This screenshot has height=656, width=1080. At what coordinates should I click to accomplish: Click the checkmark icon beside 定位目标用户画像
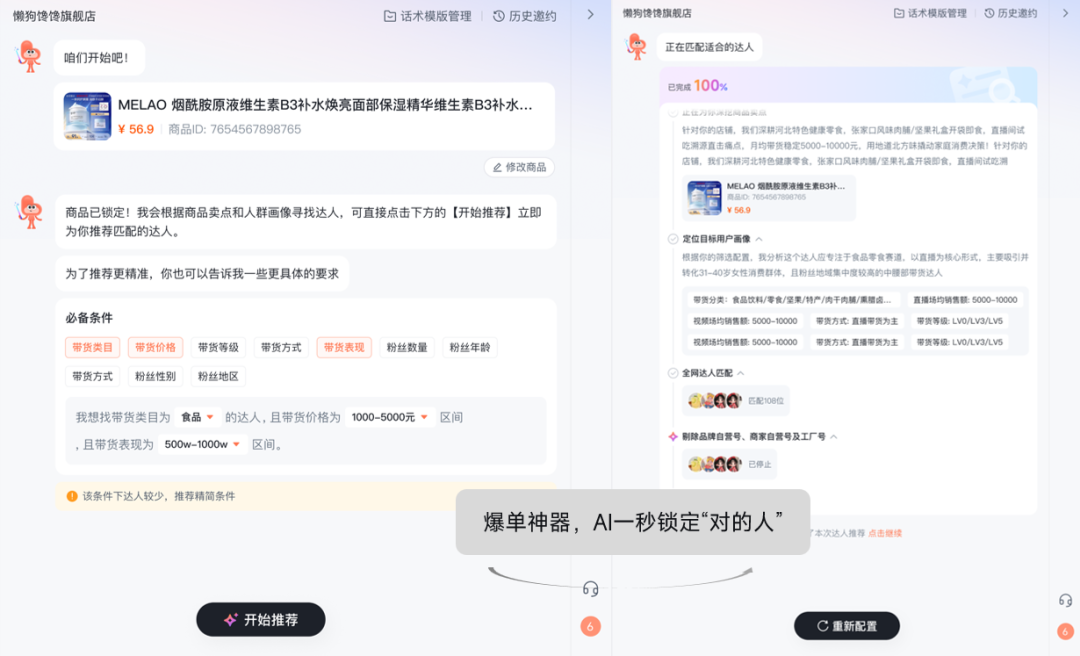(x=673, y=239)
